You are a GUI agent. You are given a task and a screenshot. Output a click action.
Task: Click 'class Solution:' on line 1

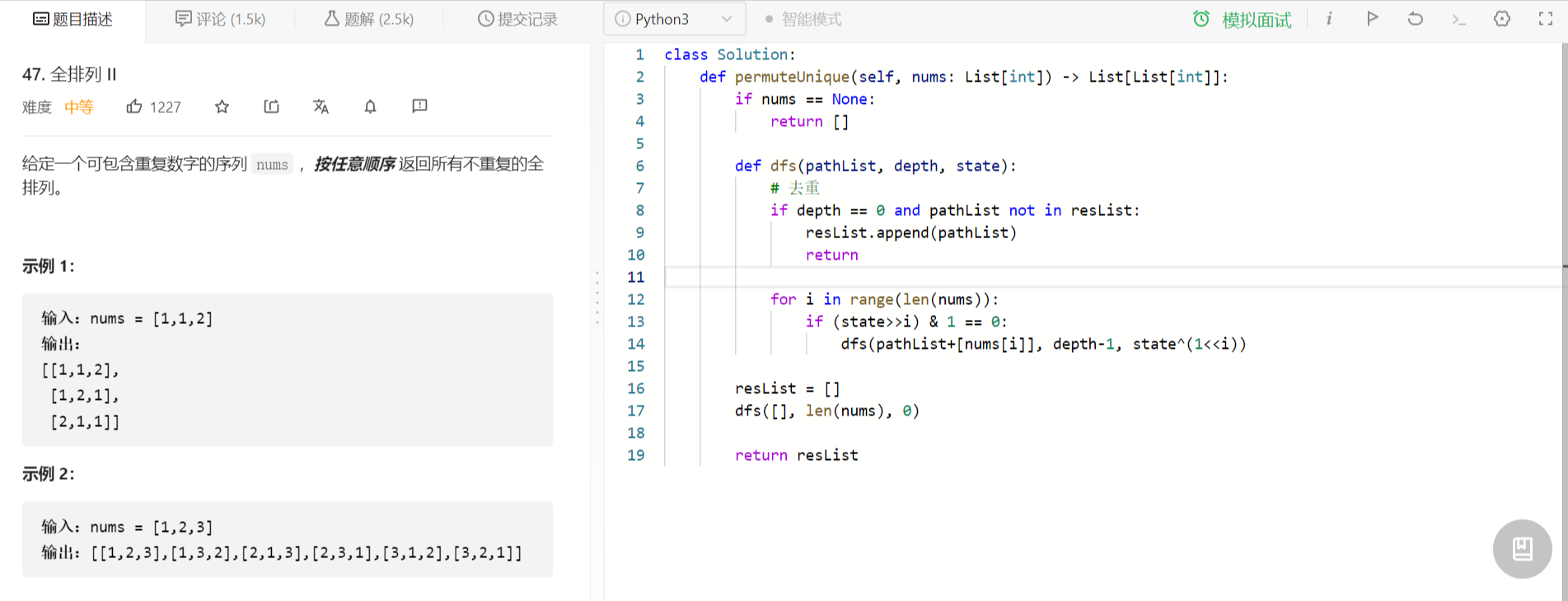pos(730,54)
